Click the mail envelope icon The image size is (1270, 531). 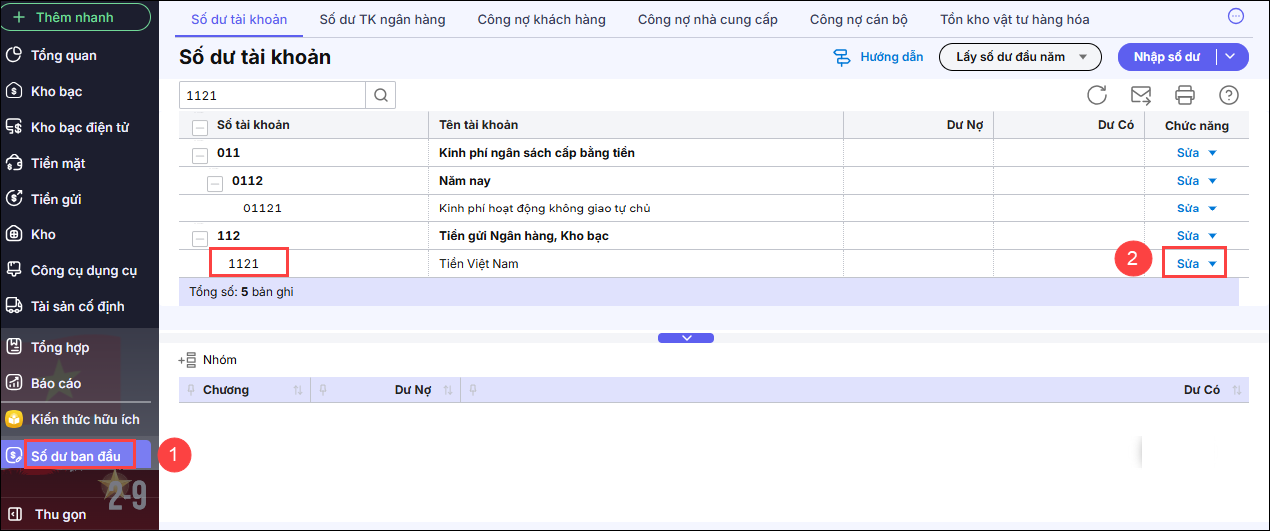(x=1141, y=95)
